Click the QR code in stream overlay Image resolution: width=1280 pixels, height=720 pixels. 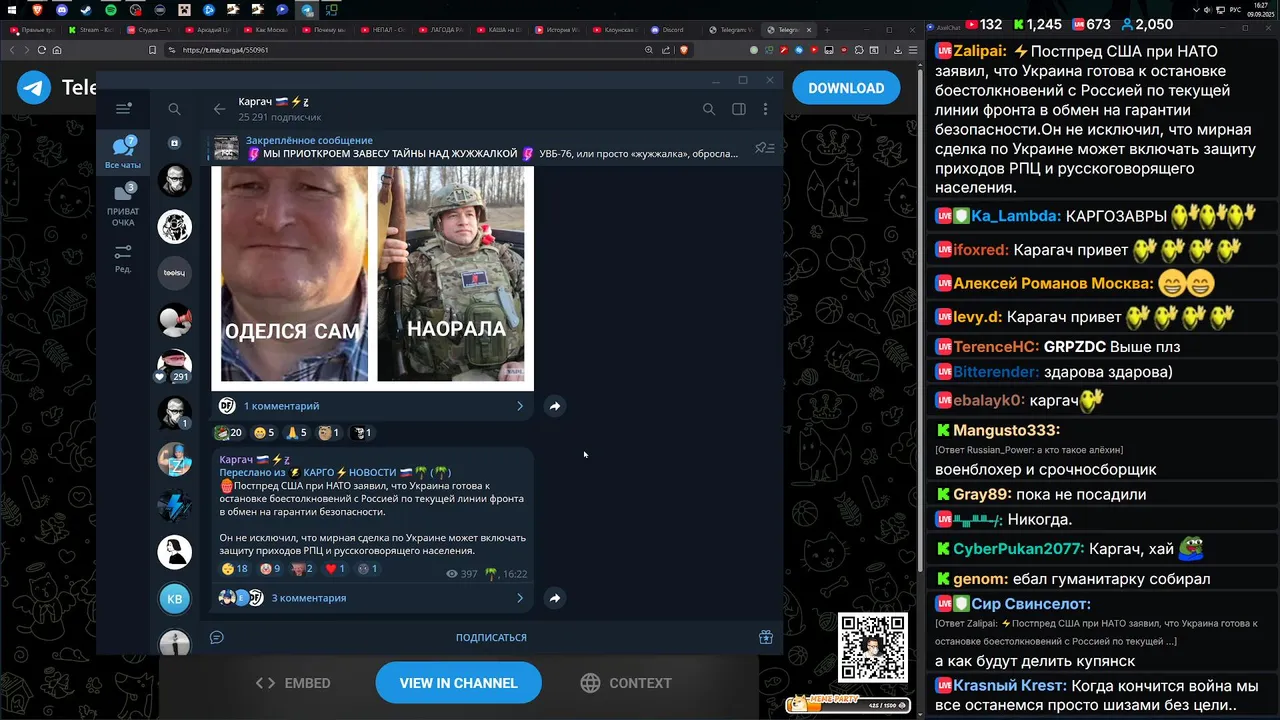click(x=872, y=648)
